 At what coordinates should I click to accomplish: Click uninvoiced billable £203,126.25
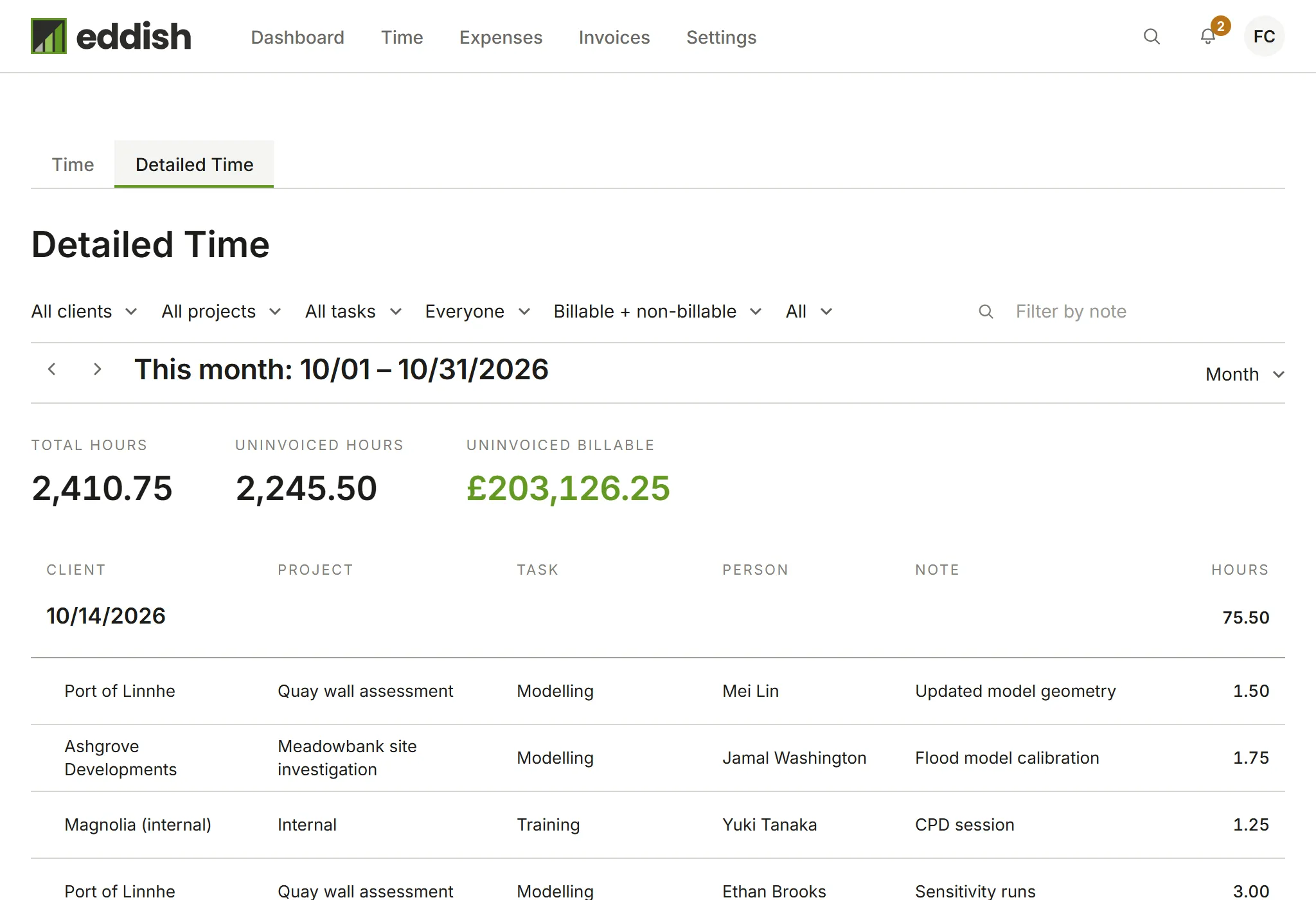coord(568,488)
